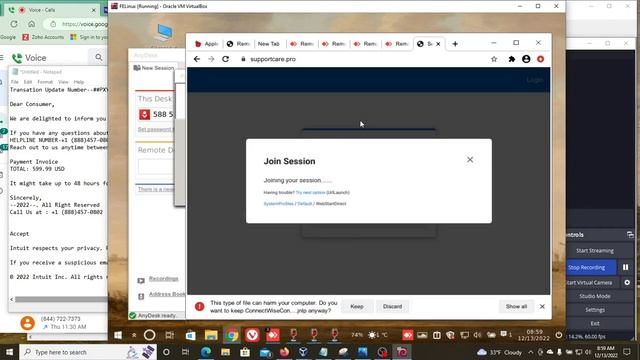640x360 pixels.
Task: Go back in the supportcare.pro browser
Action: tap(197, 59)
